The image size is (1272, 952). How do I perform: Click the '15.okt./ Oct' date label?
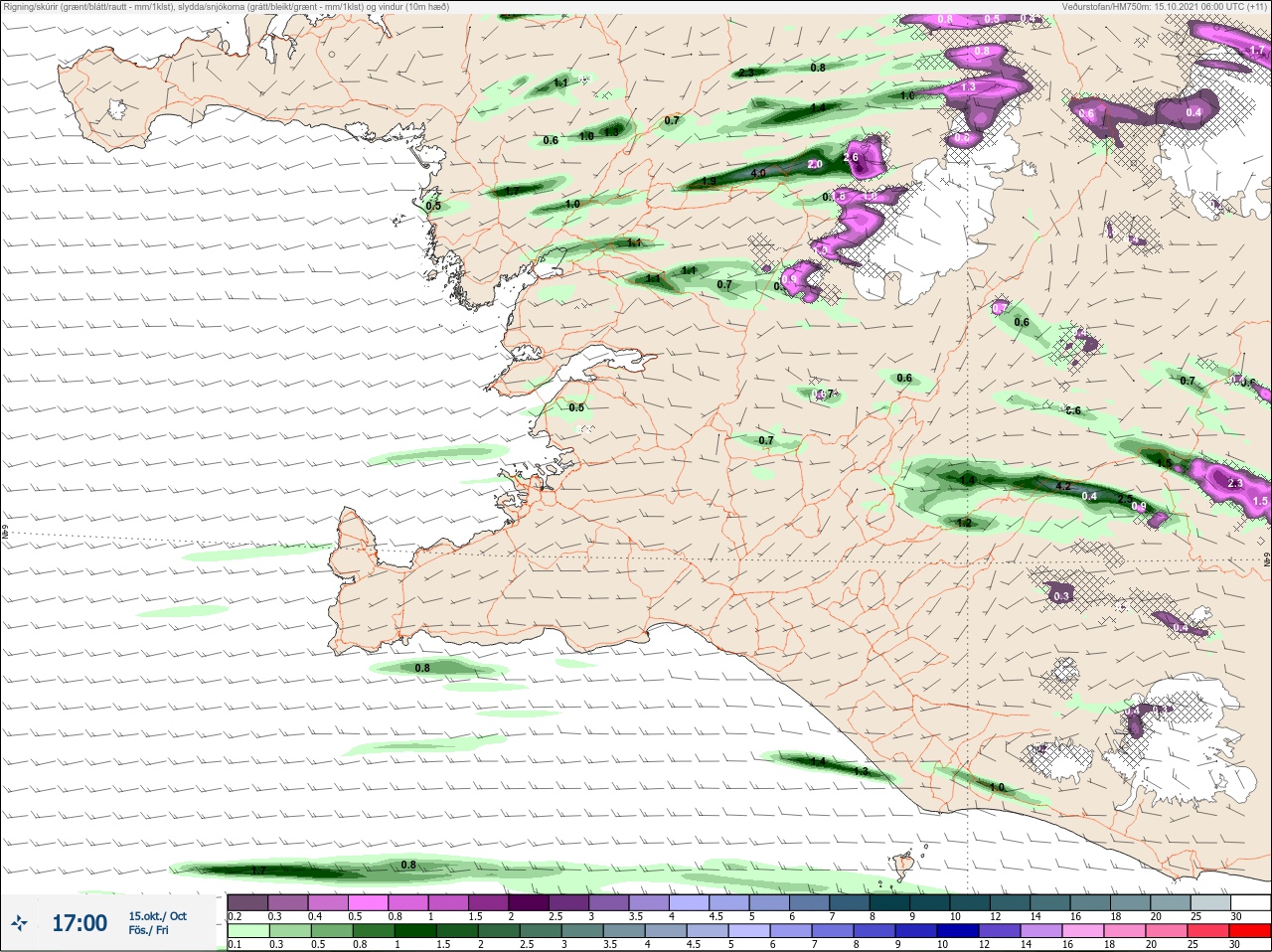coord(157,916)
